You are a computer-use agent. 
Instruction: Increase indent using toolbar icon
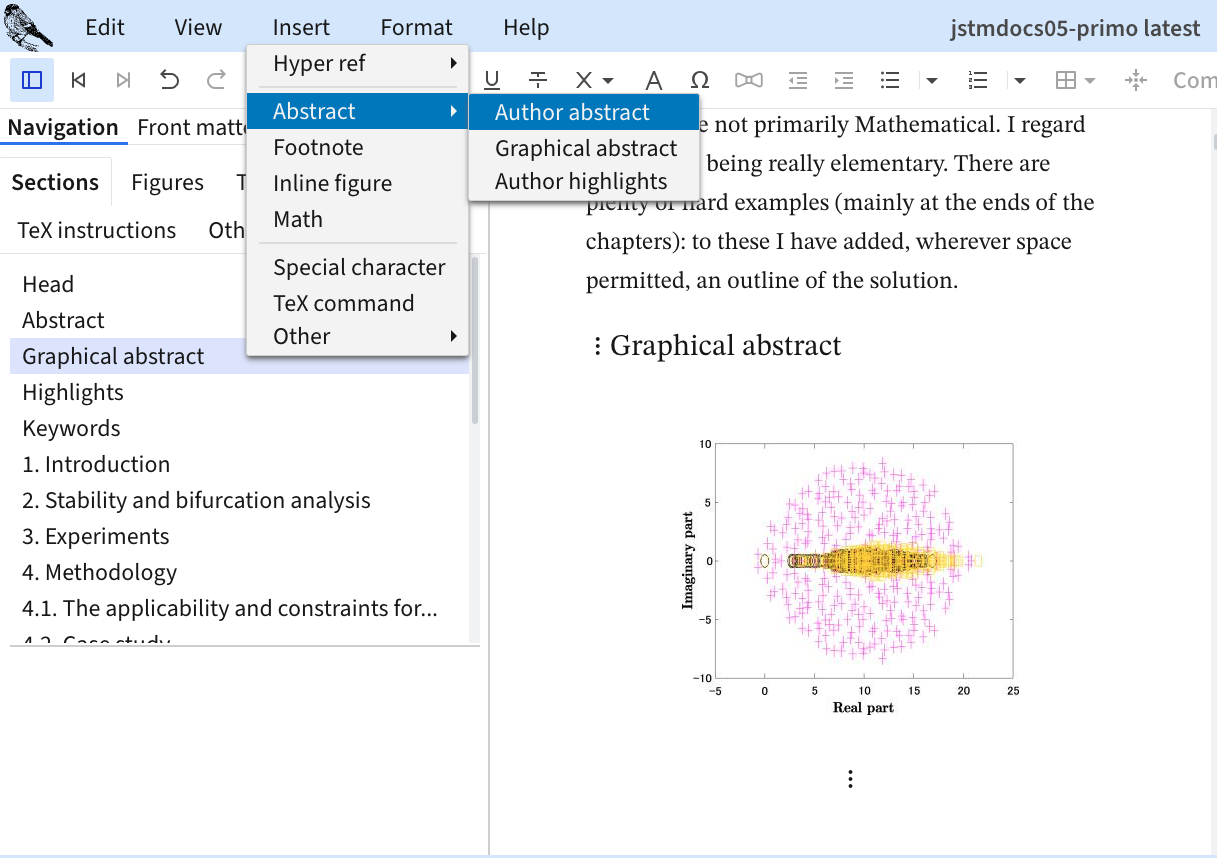[x=844, y=80]
